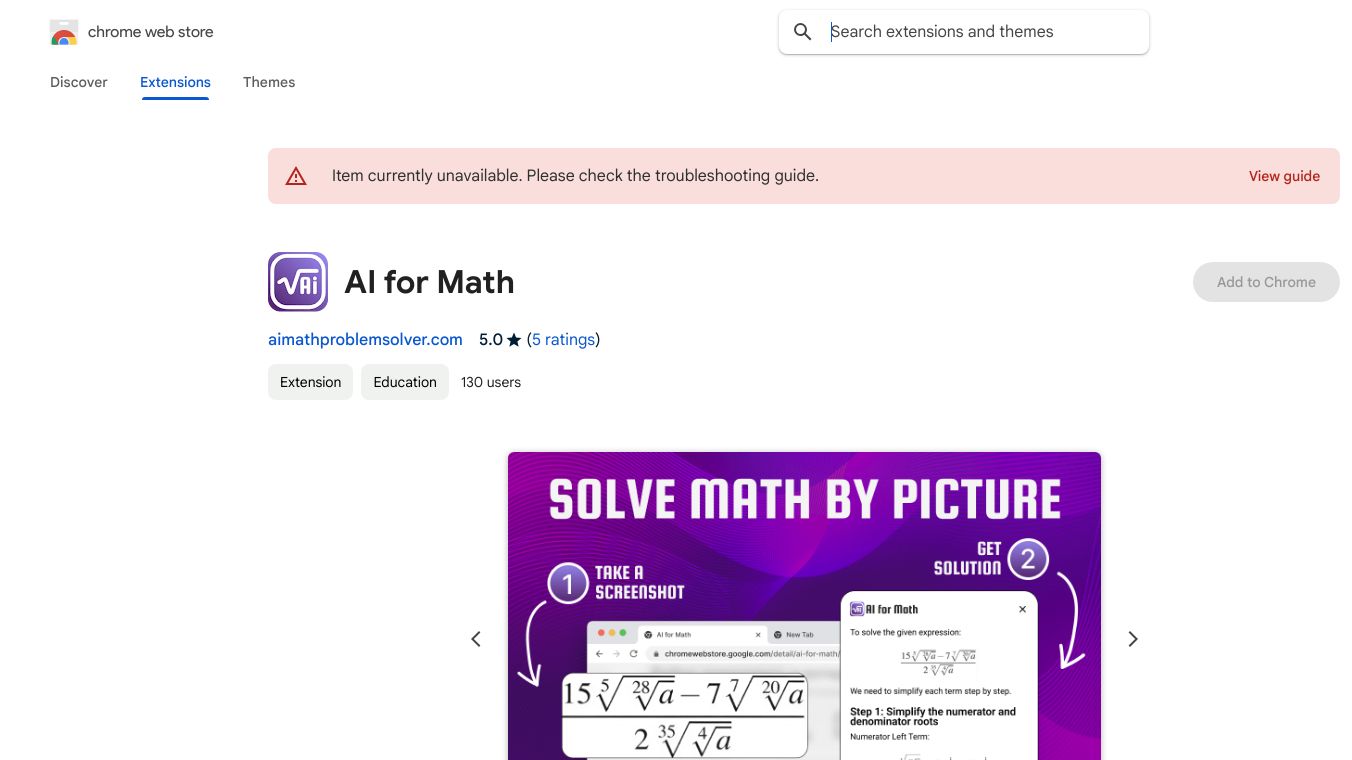The width and height of the screenshot is (1352, 760).
Task: Click the red warning triangle icon
Action: coord(296,176)
